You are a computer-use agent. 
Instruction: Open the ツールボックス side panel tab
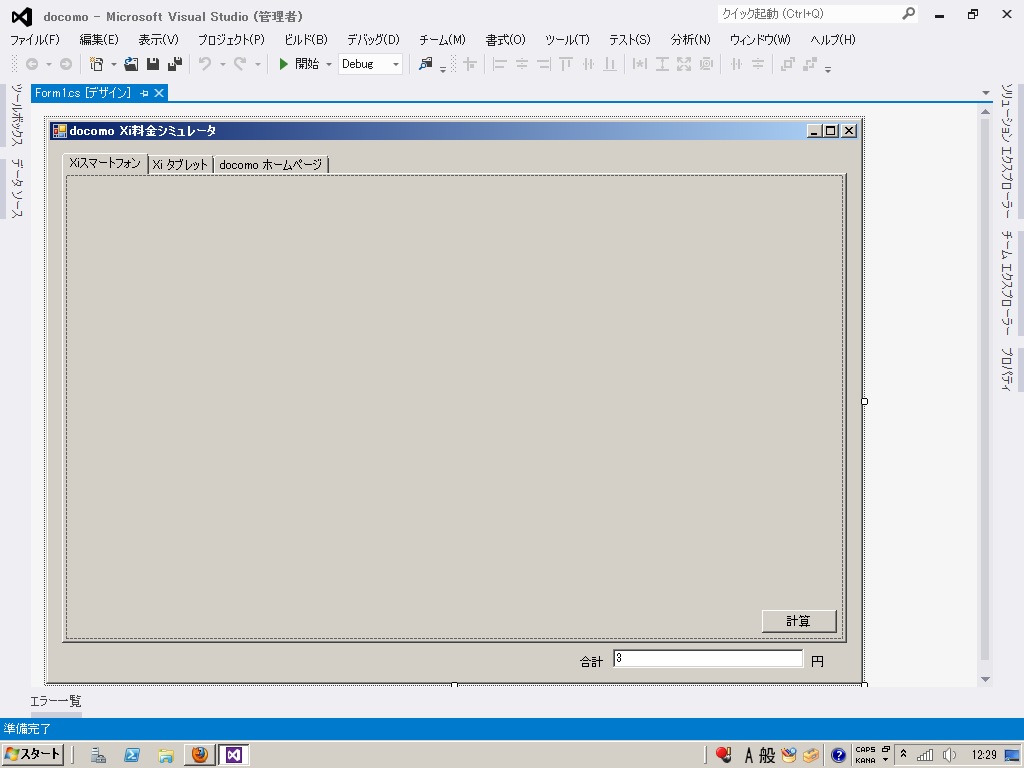[x=16, y=115]
